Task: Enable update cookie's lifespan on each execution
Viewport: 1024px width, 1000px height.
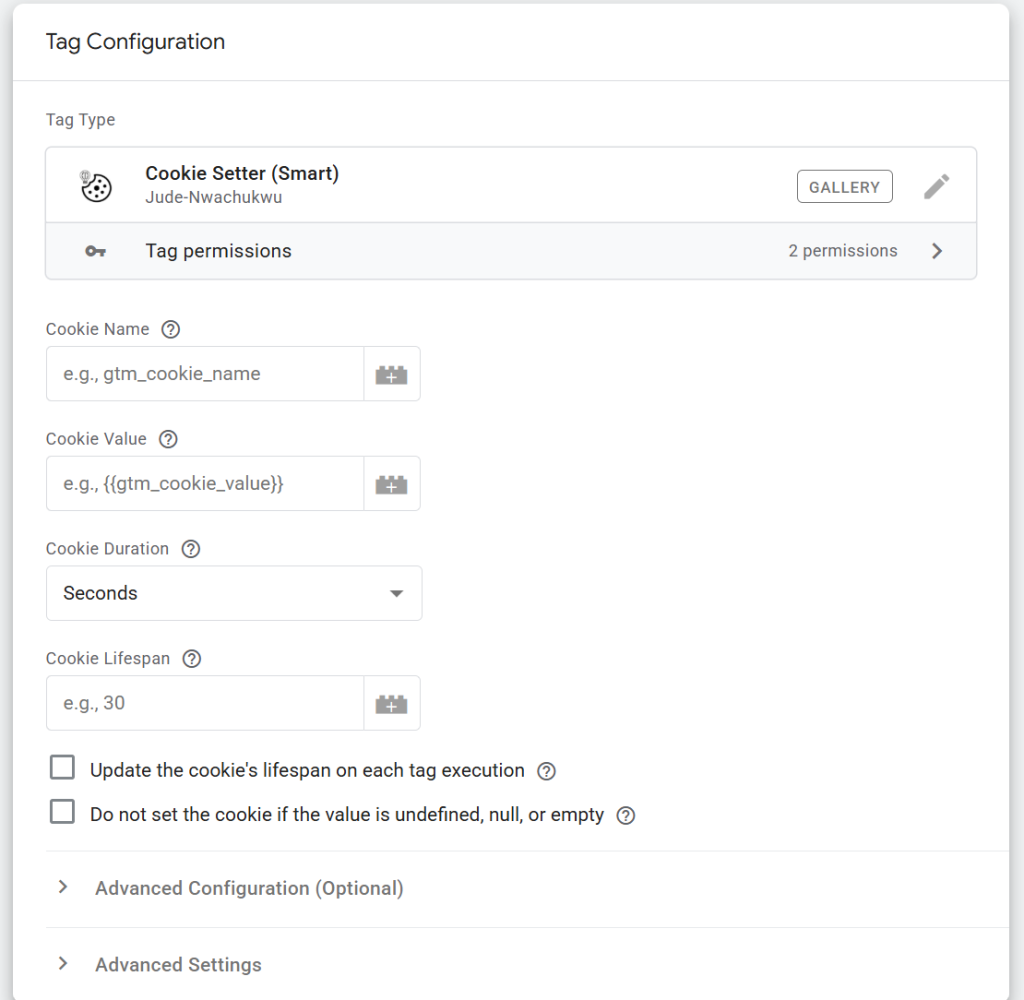Action: (63, 768)
